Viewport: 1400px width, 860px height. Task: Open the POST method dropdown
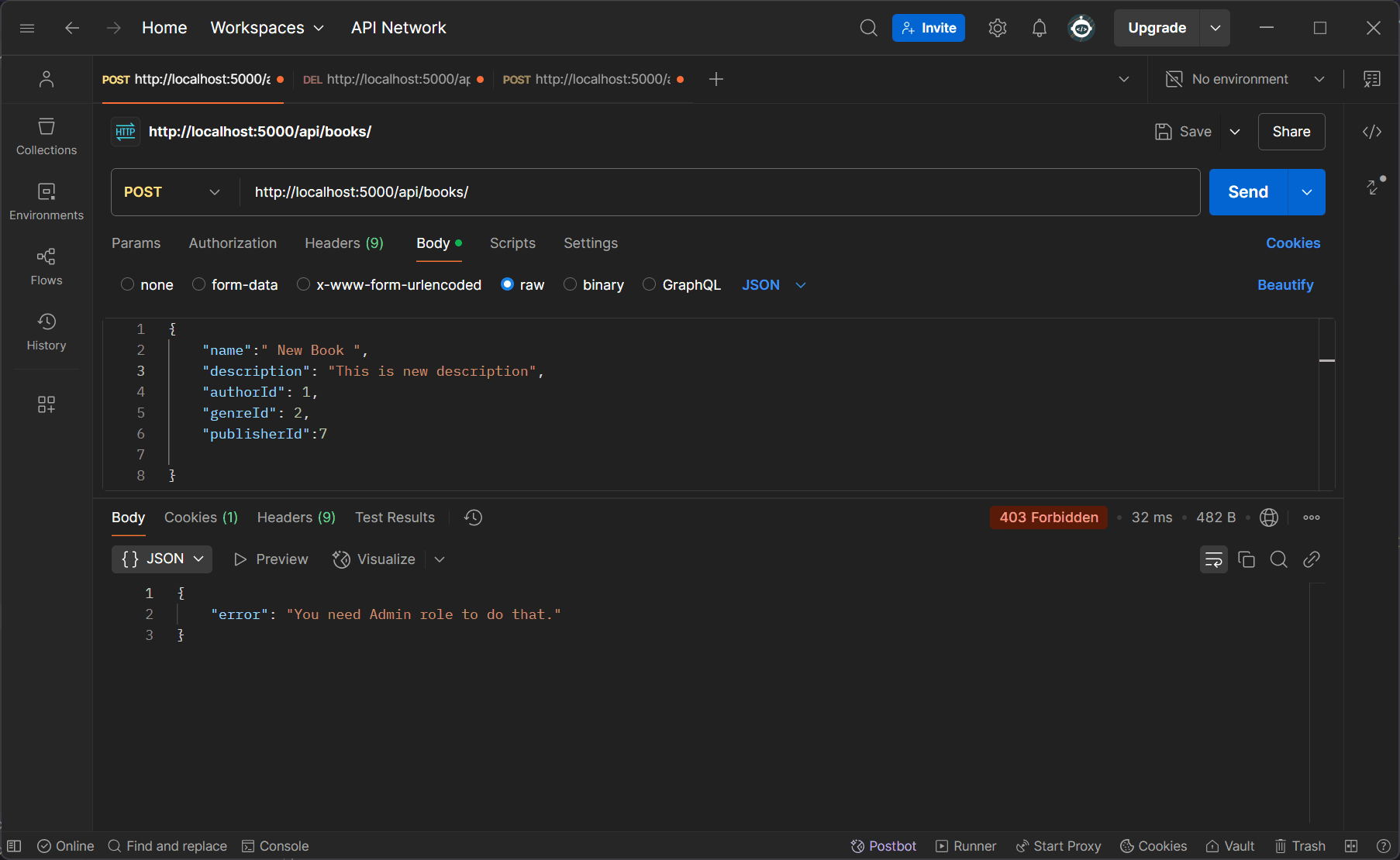(172, 192)
